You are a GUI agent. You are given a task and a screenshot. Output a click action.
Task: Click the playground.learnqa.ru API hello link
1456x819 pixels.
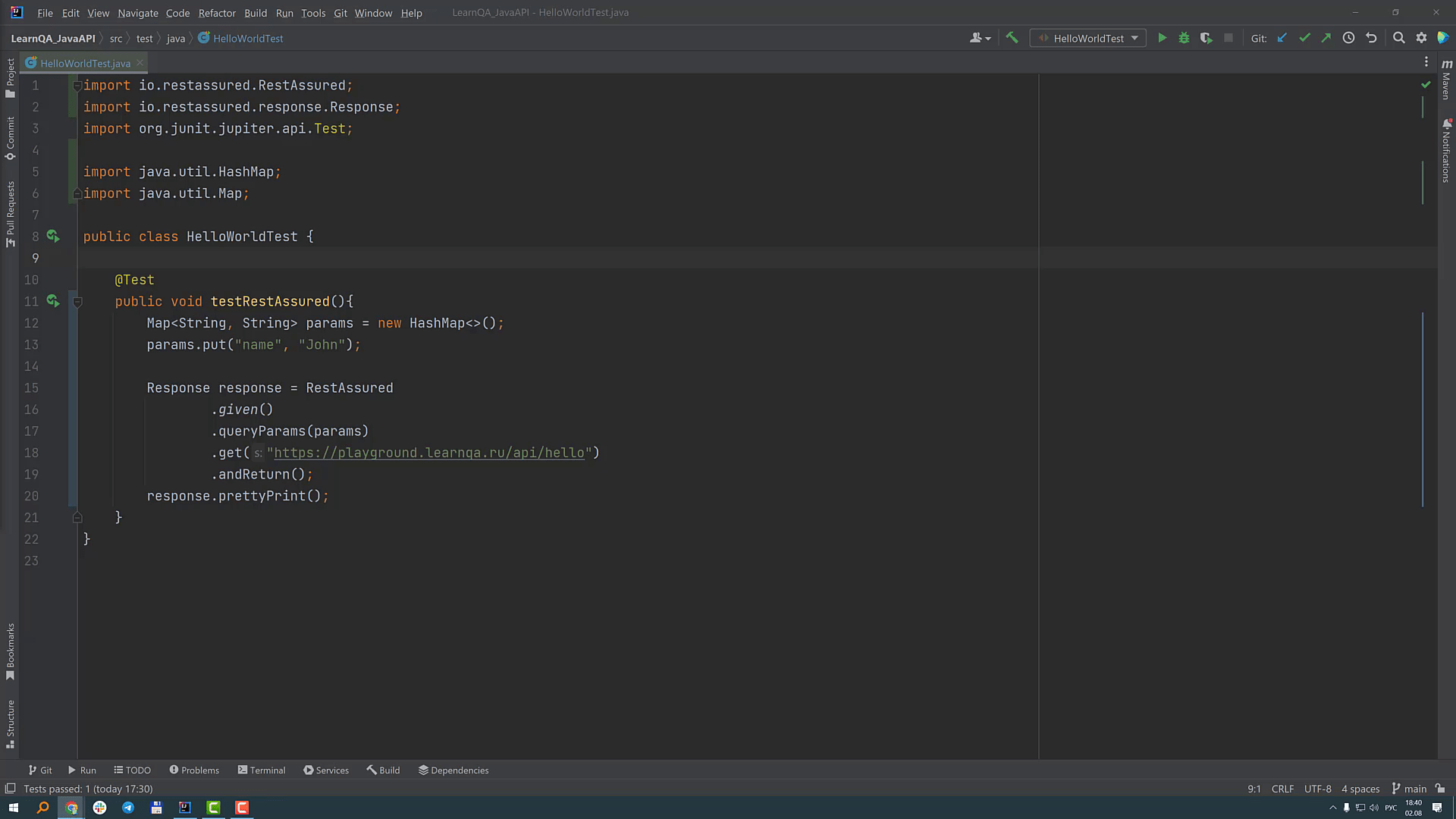point(428,453)
